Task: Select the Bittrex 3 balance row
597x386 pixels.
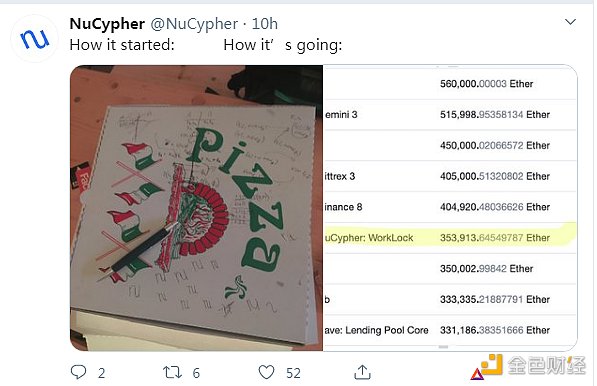Action: point(450,176)
